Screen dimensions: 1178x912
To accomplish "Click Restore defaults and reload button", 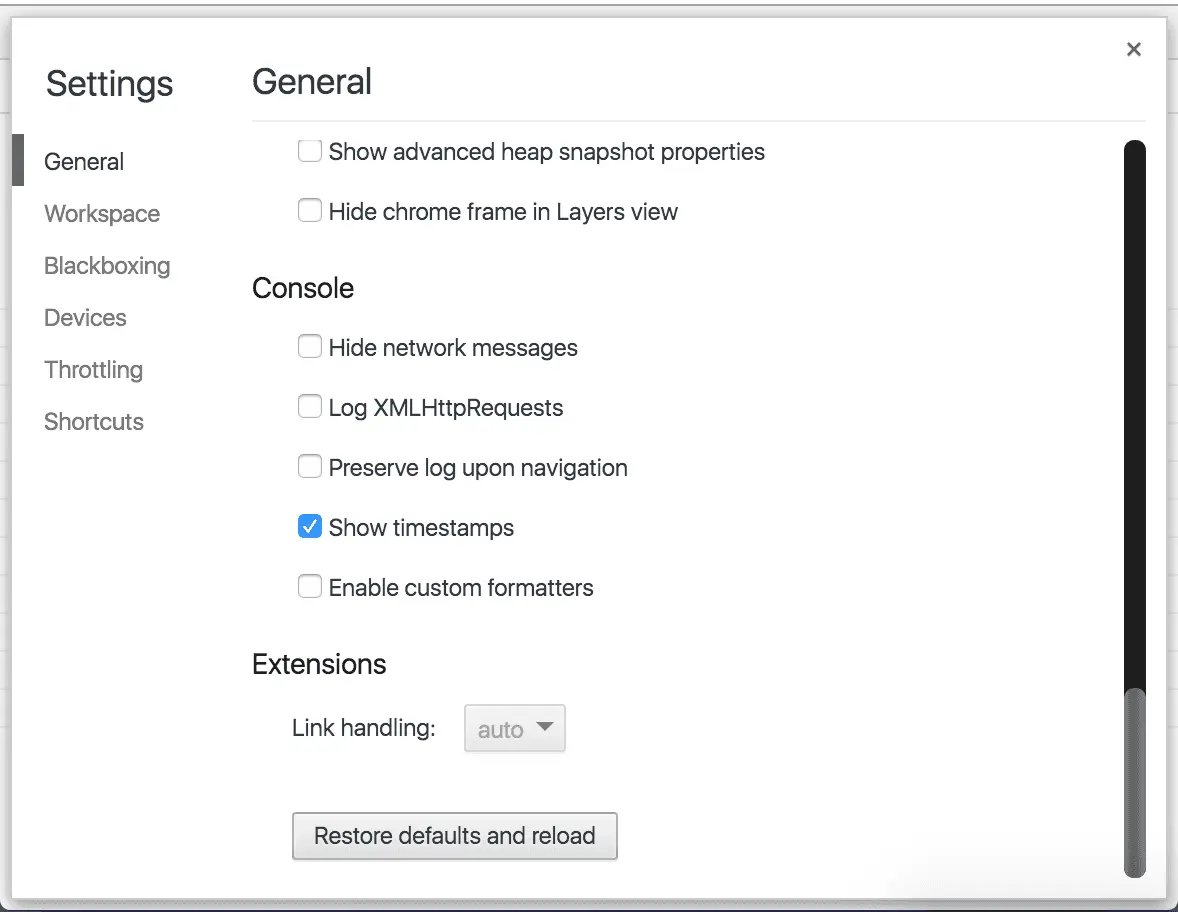I will (x=455, y=836).
